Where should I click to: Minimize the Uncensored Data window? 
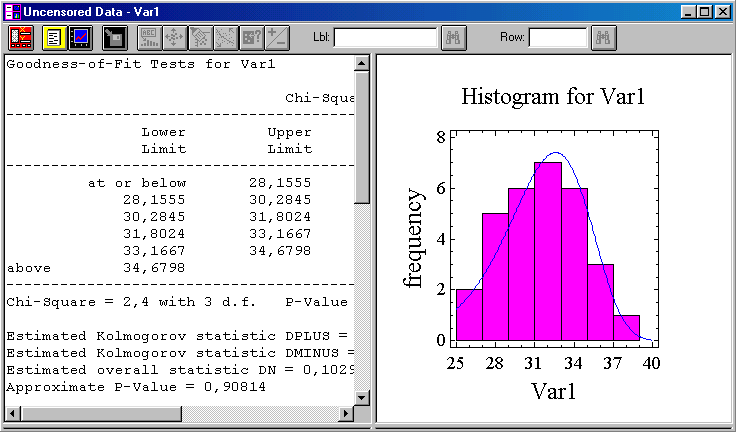pyautogui.click(x=689, y=12)
